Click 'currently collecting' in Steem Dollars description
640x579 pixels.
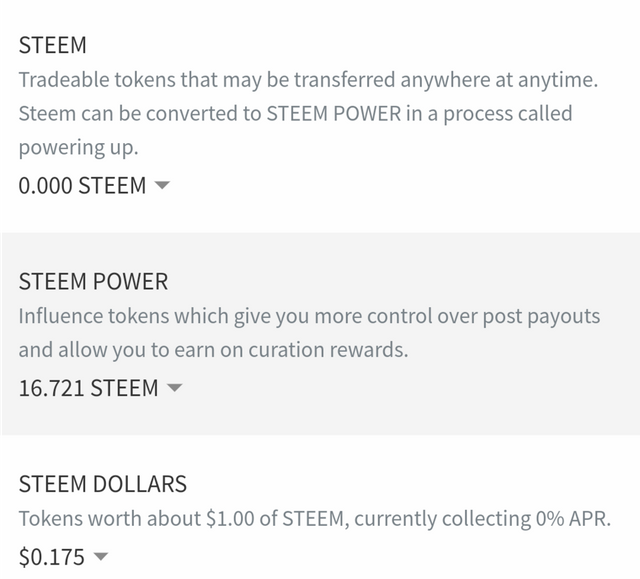(x=443, y=519)
